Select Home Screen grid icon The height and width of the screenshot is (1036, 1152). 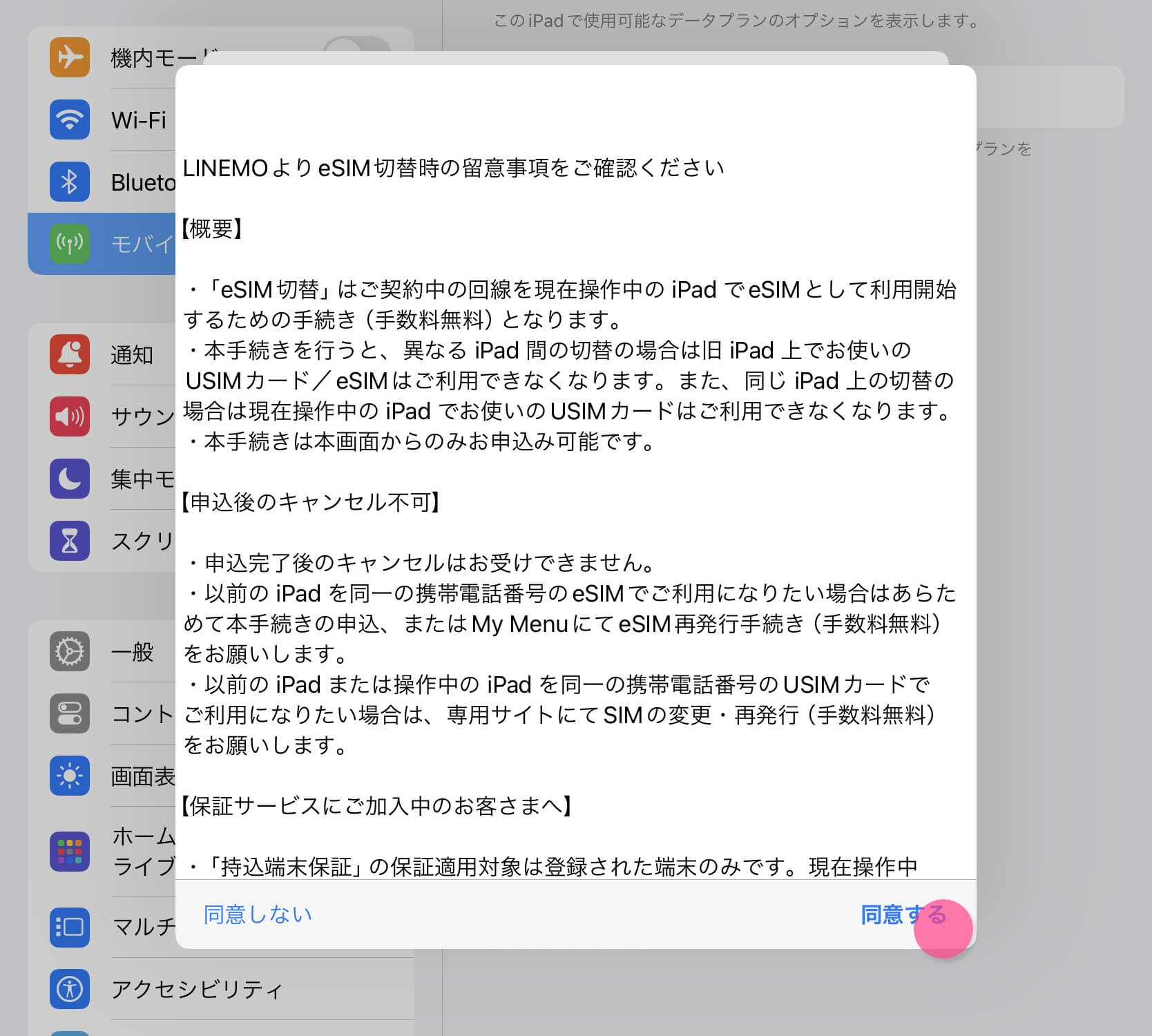click(x=70, y=852)
